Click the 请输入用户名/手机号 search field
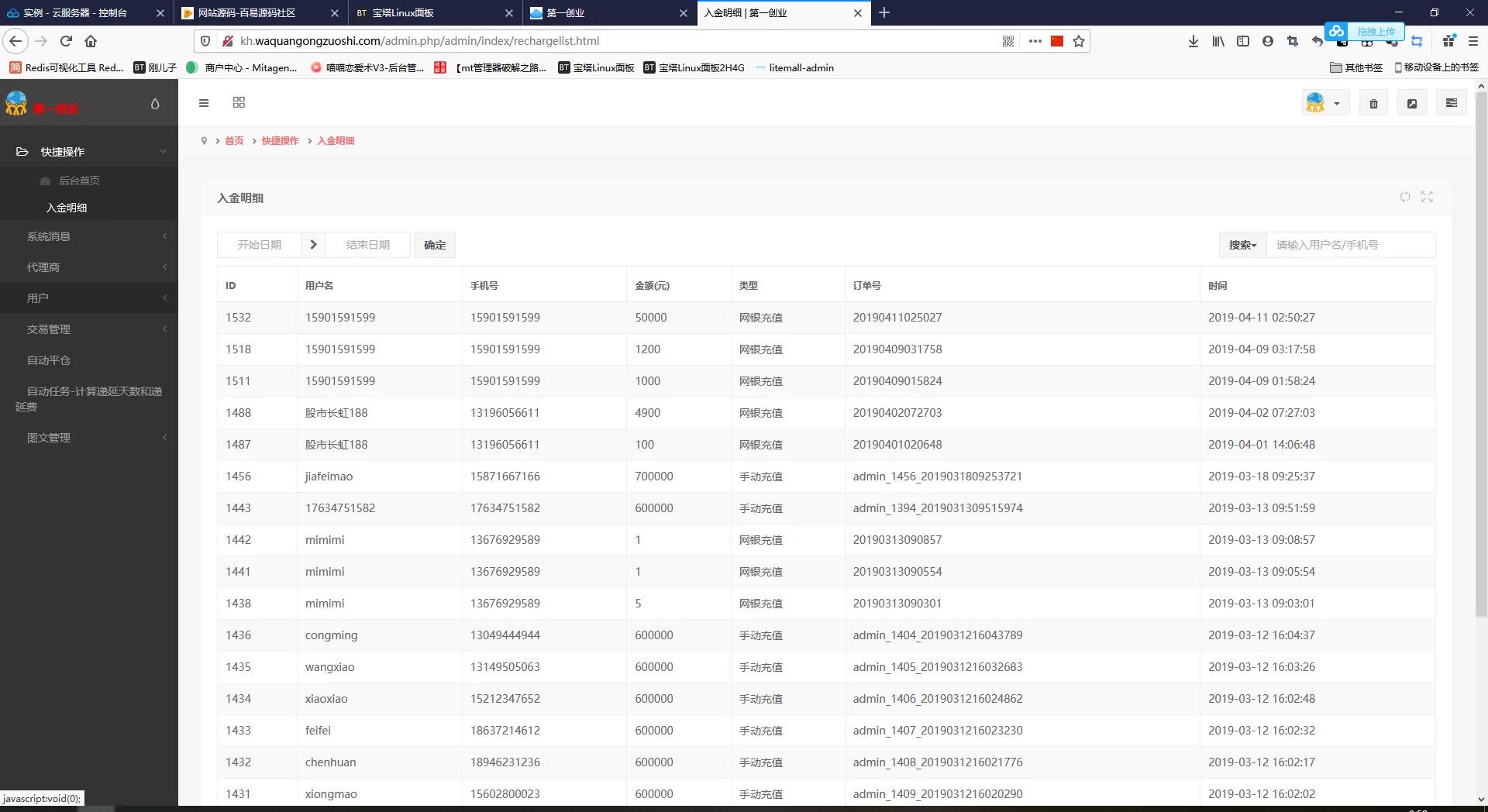 tap(1351, 245)
